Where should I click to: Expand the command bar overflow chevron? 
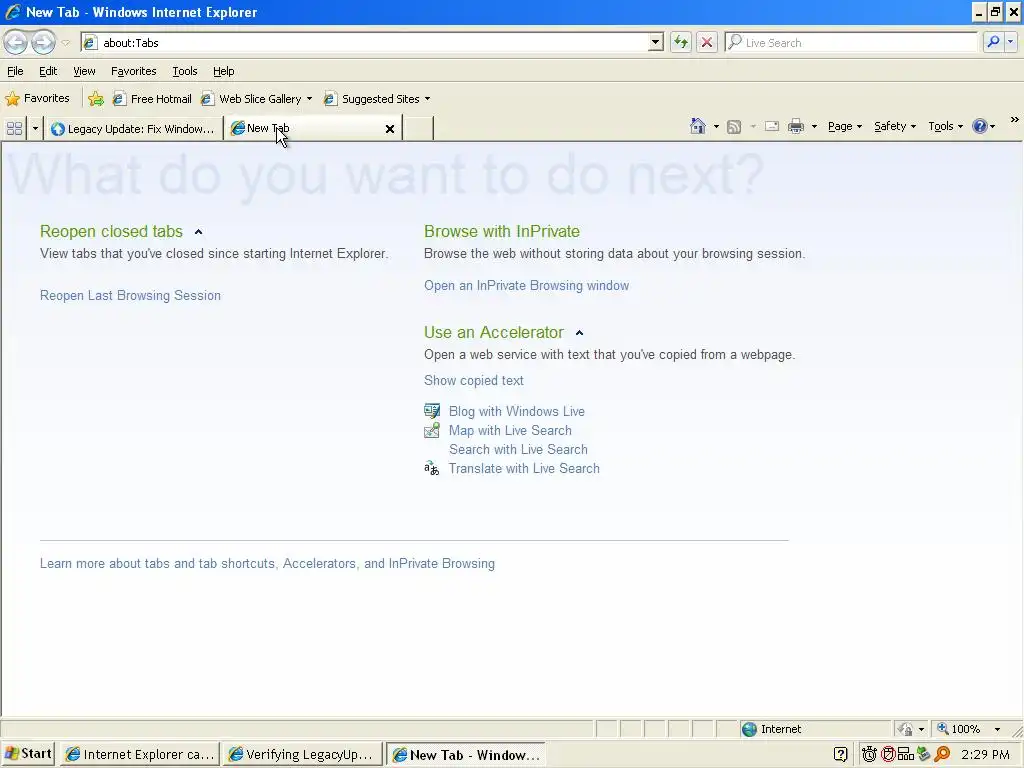coord(1014,120)
